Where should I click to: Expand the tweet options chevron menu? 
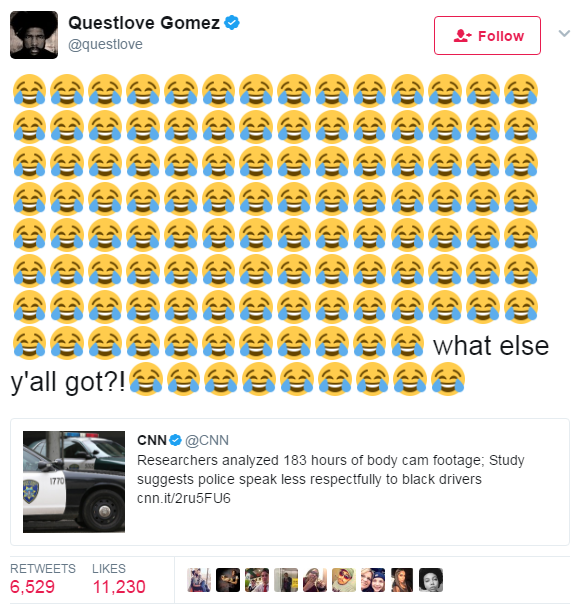coord(564,33)
